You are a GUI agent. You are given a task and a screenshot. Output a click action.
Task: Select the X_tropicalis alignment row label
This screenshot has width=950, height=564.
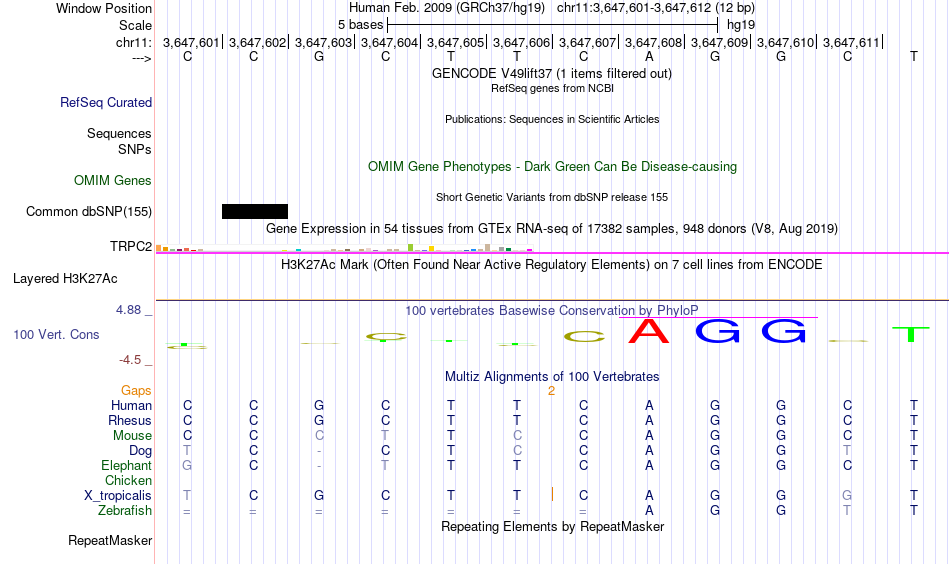tap(118, 496)
